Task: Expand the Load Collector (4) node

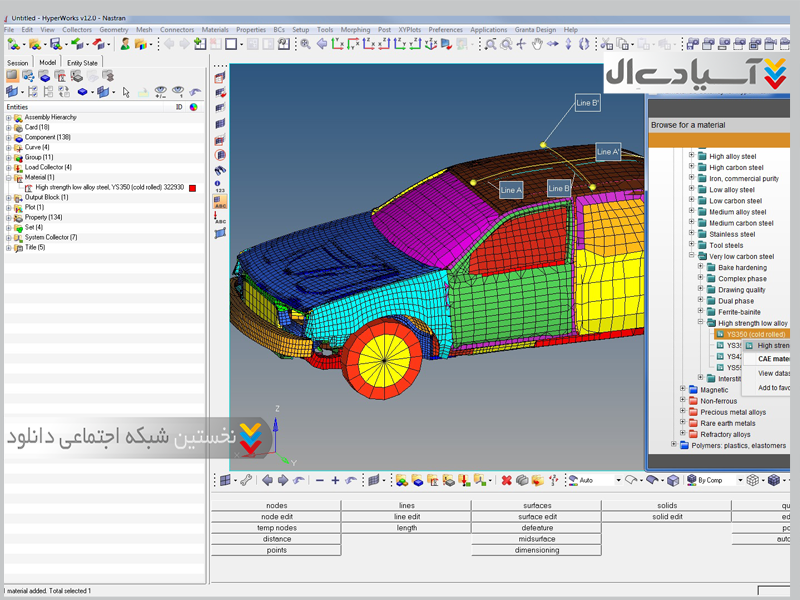Action: click(x=9, y=167)
